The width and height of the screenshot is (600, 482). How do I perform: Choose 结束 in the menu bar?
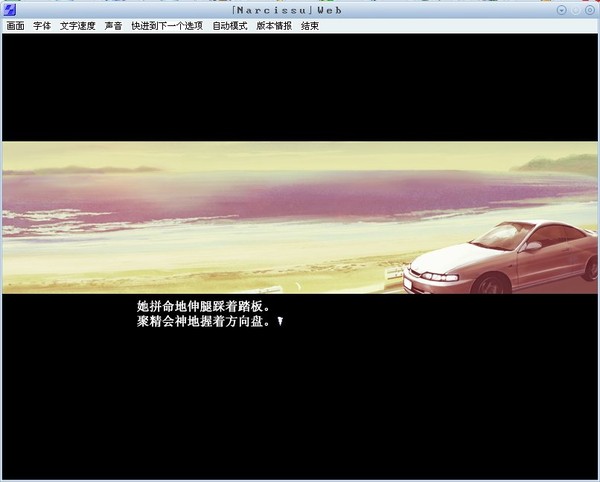[x=310, y=26]
